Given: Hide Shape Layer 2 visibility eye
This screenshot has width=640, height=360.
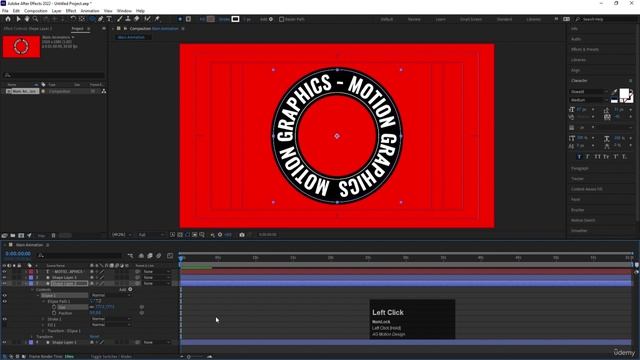Looking at the screenshot, I should pos(4,283).
